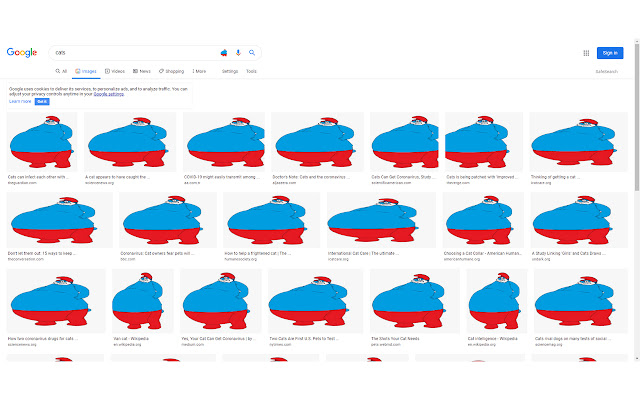Open thumbnail for How two coronavirus drugs for cats
The image size is (640, 400).
[56, 301]
